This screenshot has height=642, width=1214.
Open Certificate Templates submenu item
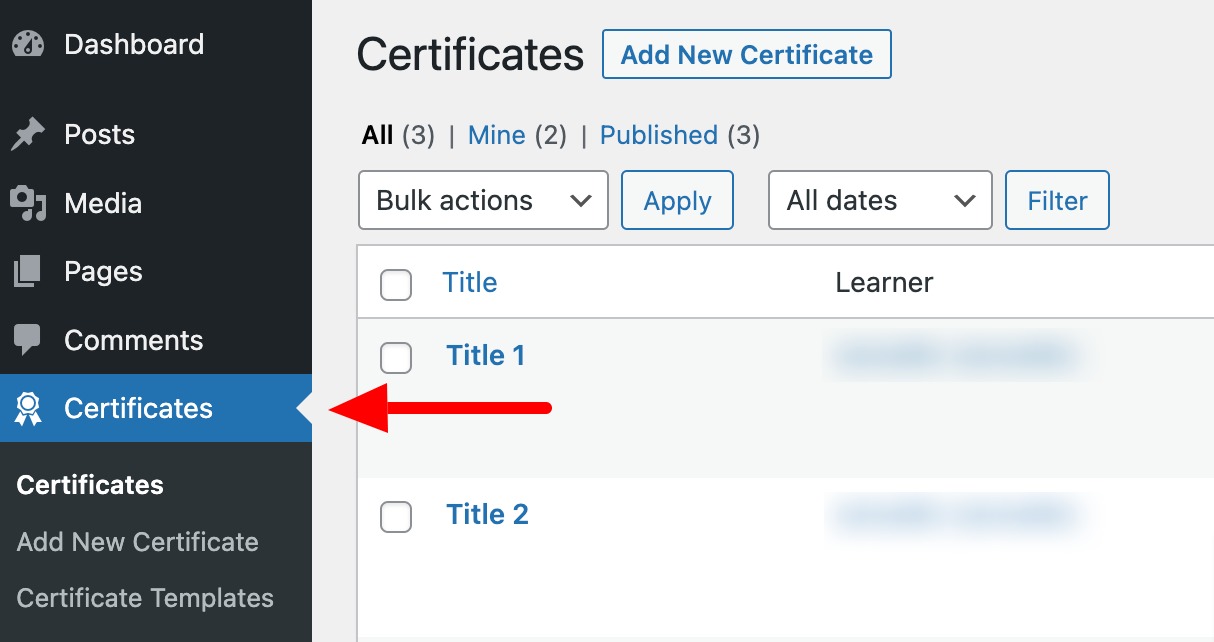click(x=145, y=598)
